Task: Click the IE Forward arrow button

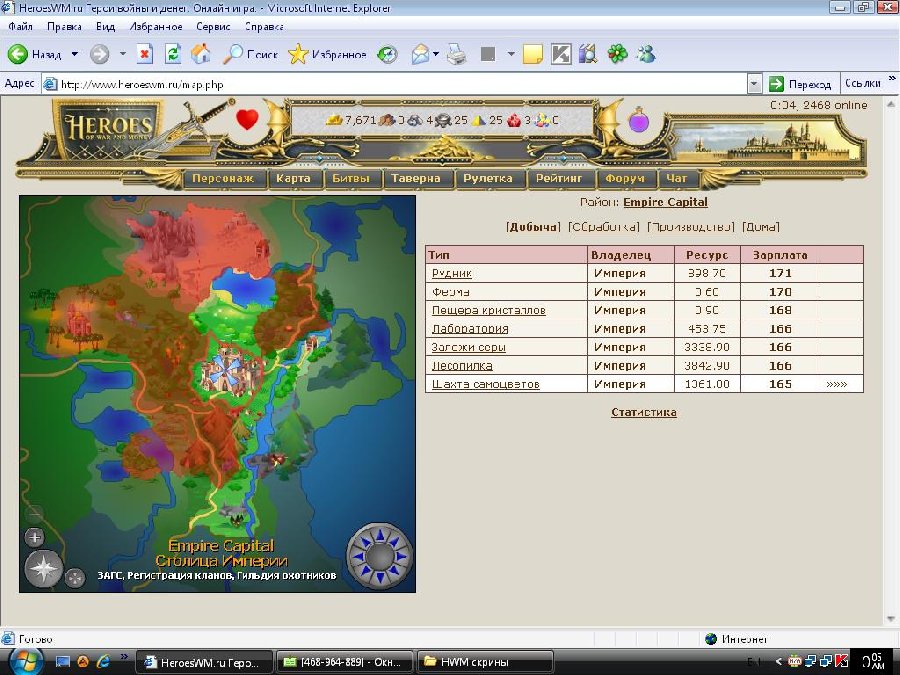Action: (x=99, y=55)
